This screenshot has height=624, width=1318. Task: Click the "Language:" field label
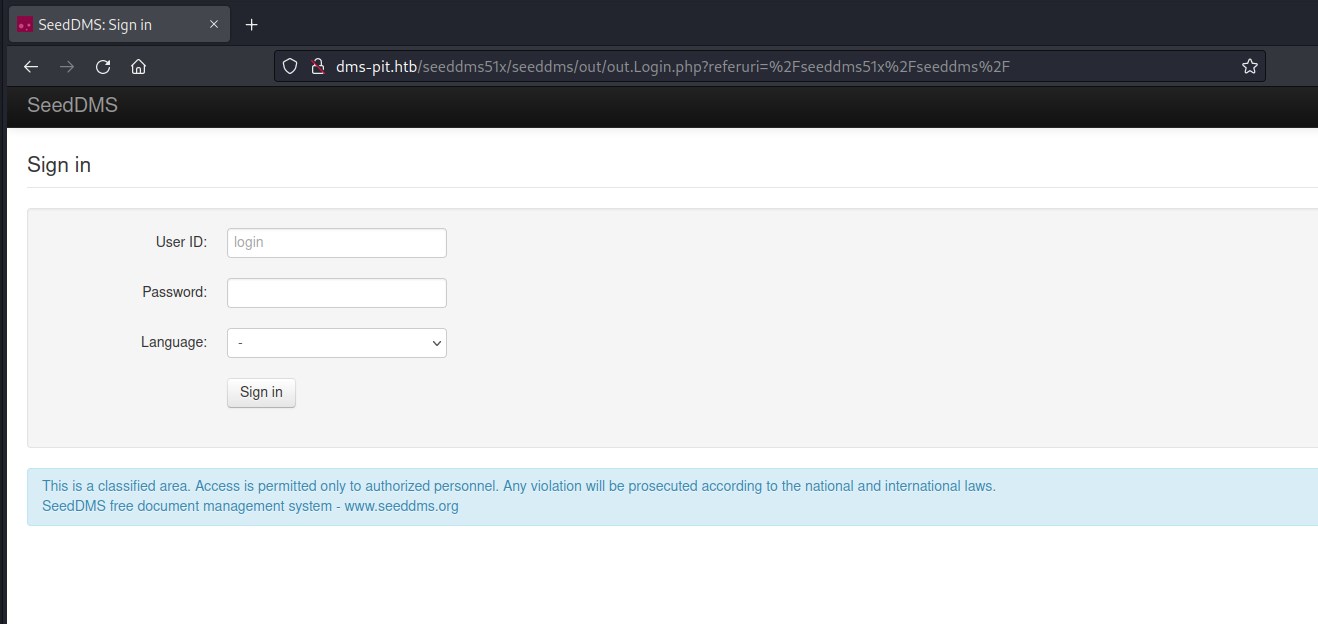pos(173,342)
